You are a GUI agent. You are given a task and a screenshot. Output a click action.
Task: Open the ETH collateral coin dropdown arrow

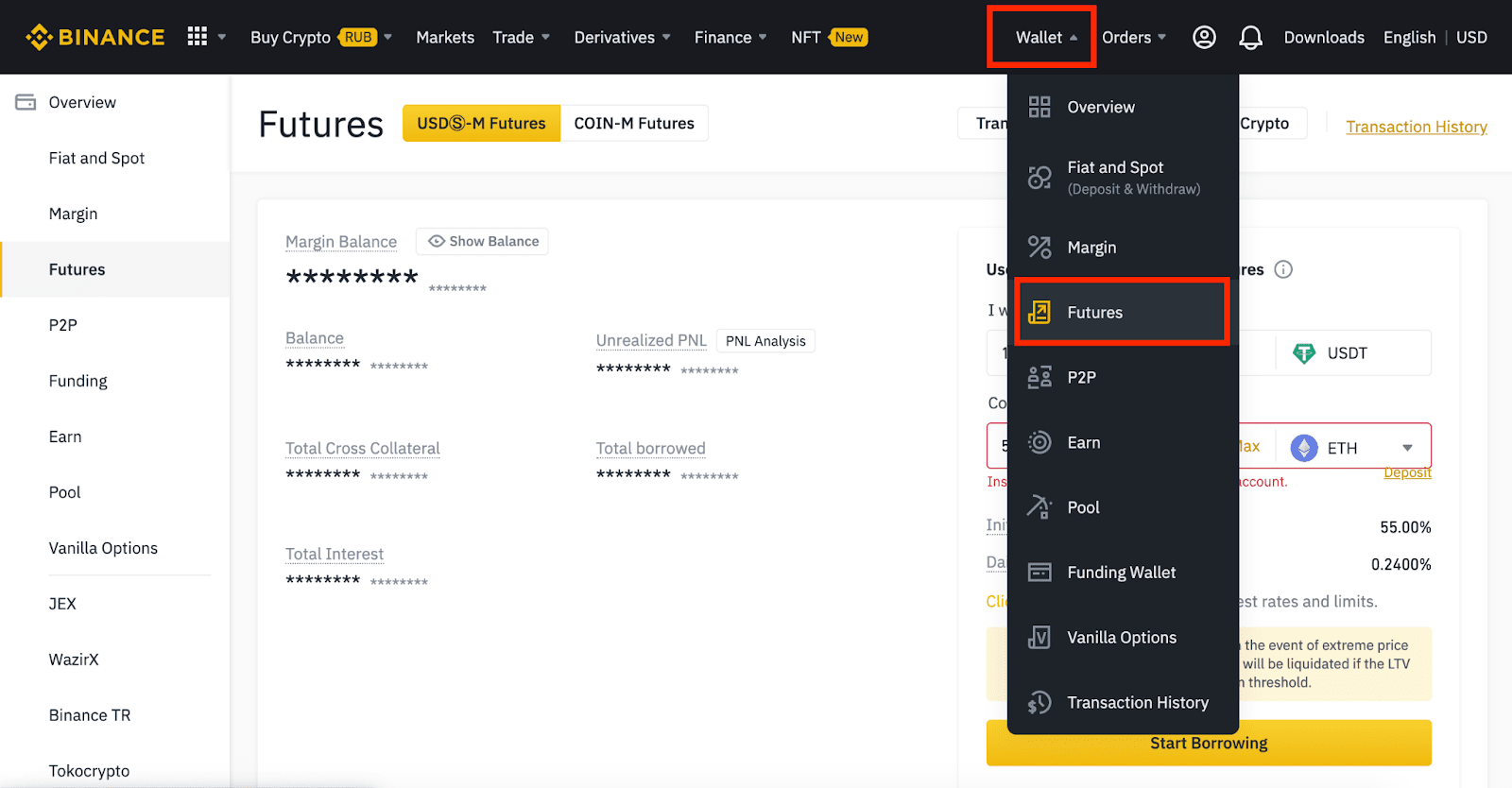pyautogui.click(x=1407, y=448)
